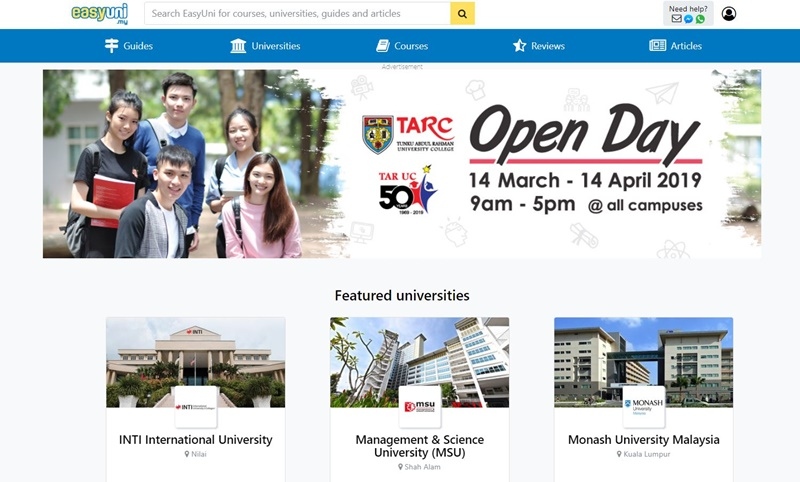800x482 pixels.
Task: Open Management & Science University (MSU) link
Action: 420,446
